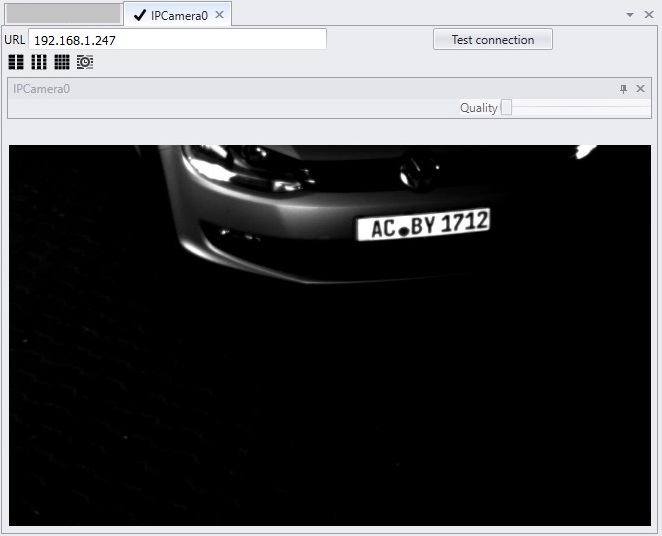Select the four-column grid layout icon
Viewport: 662px width, 536px height.
(62, 62)
